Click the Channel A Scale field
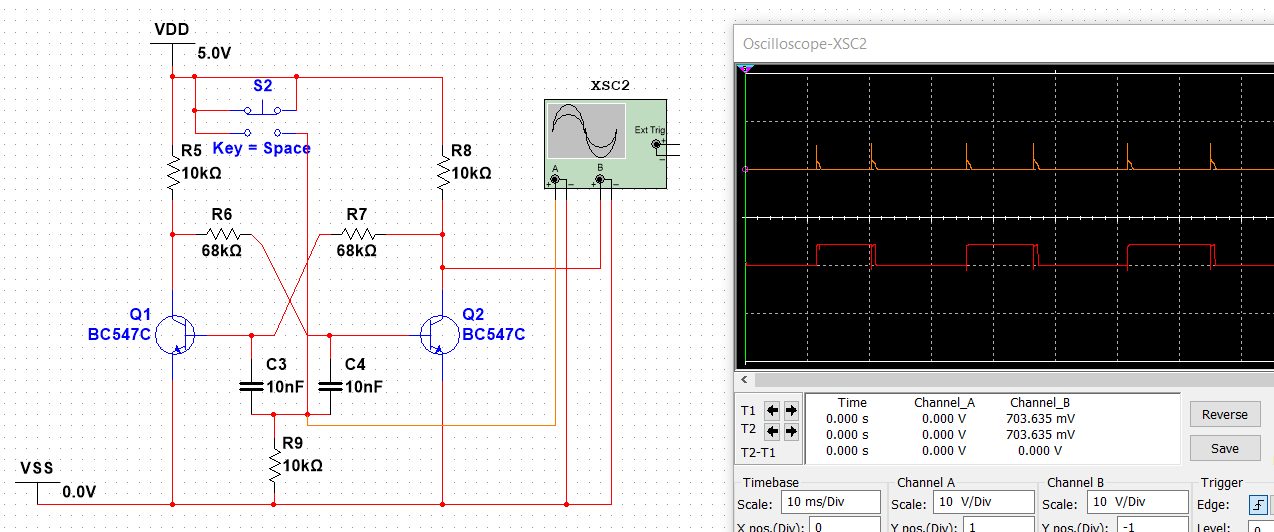Screen dimensions: 1274x532 coord(984,503)
